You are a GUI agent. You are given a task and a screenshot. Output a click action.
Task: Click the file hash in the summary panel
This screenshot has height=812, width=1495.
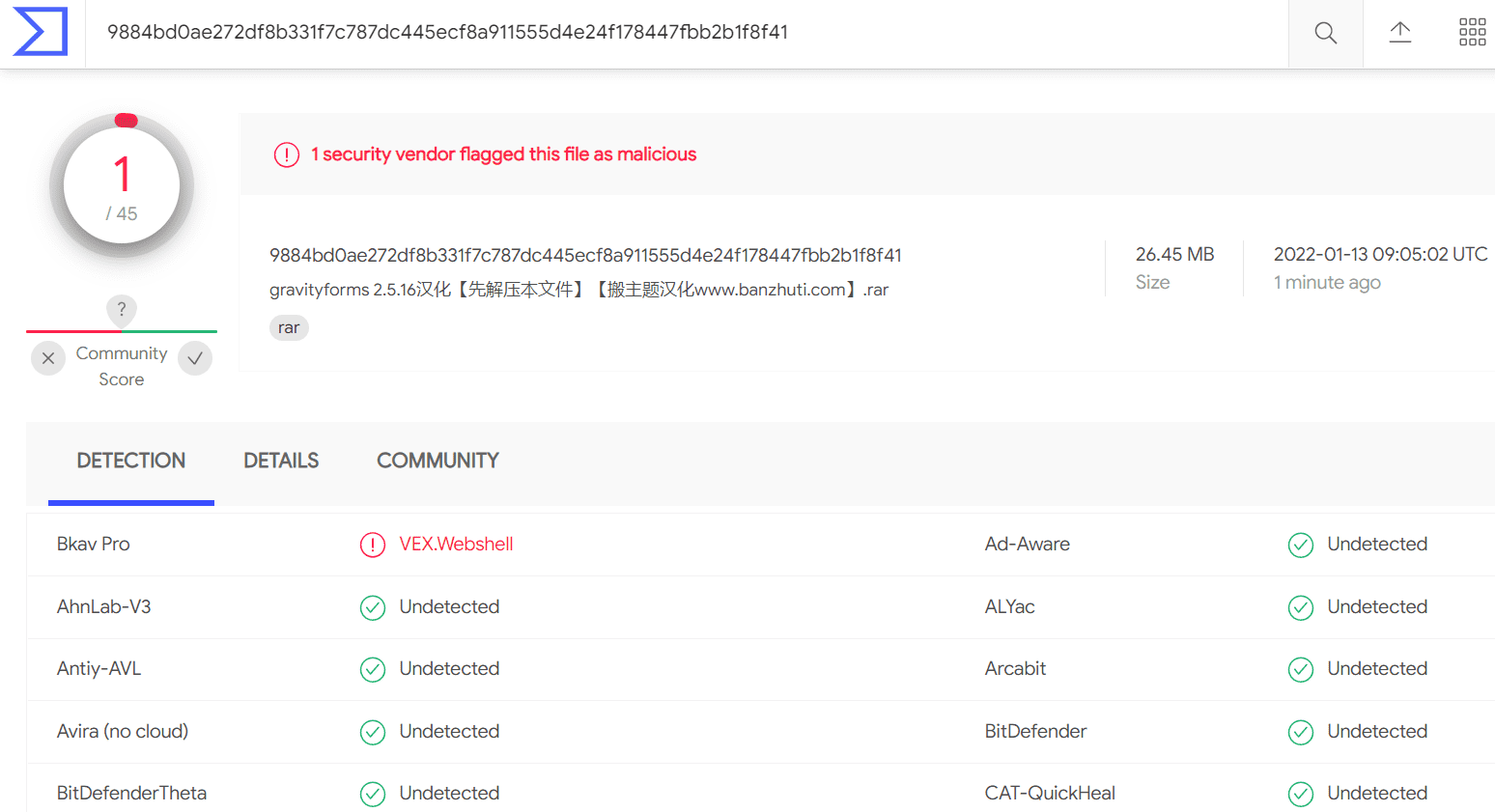click(x=585, y=255)
